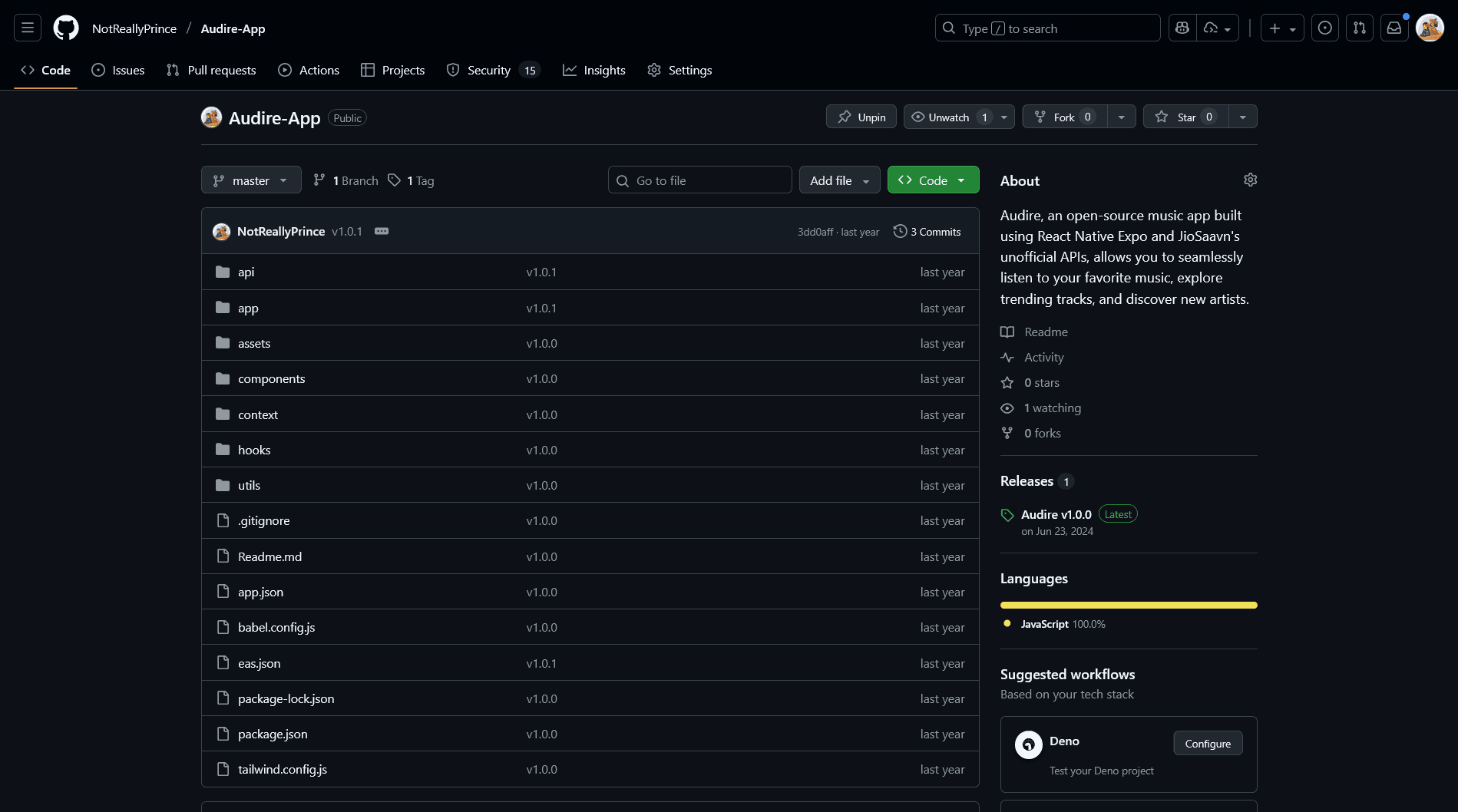This screenshot has width=1458, height=812.
Task: Unpin the Audire-App repository
Action: [x=861, y=117]
